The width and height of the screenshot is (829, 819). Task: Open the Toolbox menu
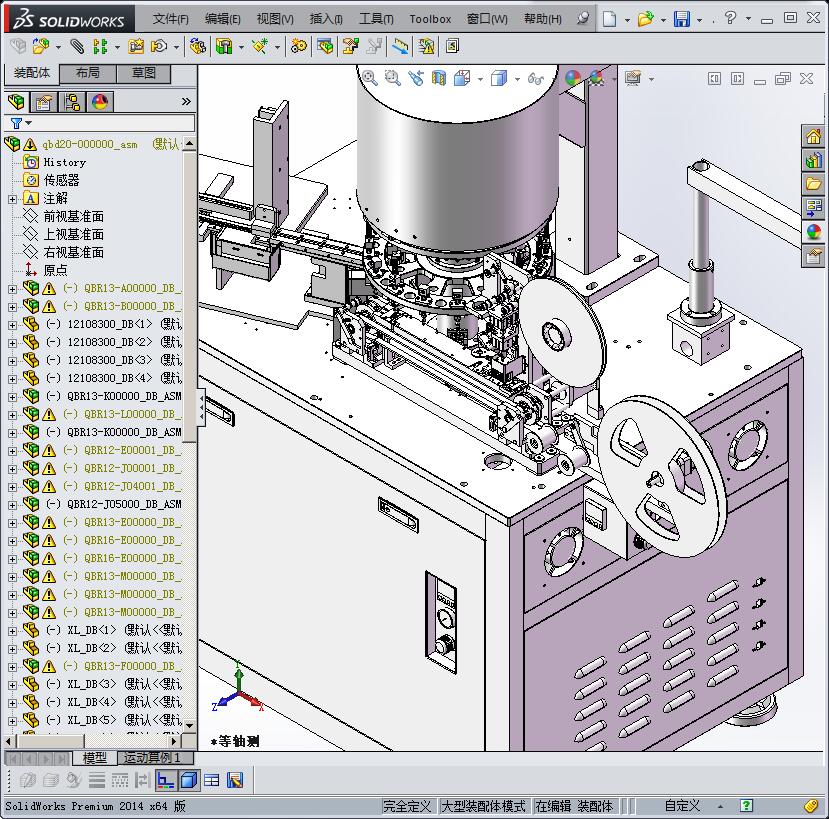click(x=430, y=19)
